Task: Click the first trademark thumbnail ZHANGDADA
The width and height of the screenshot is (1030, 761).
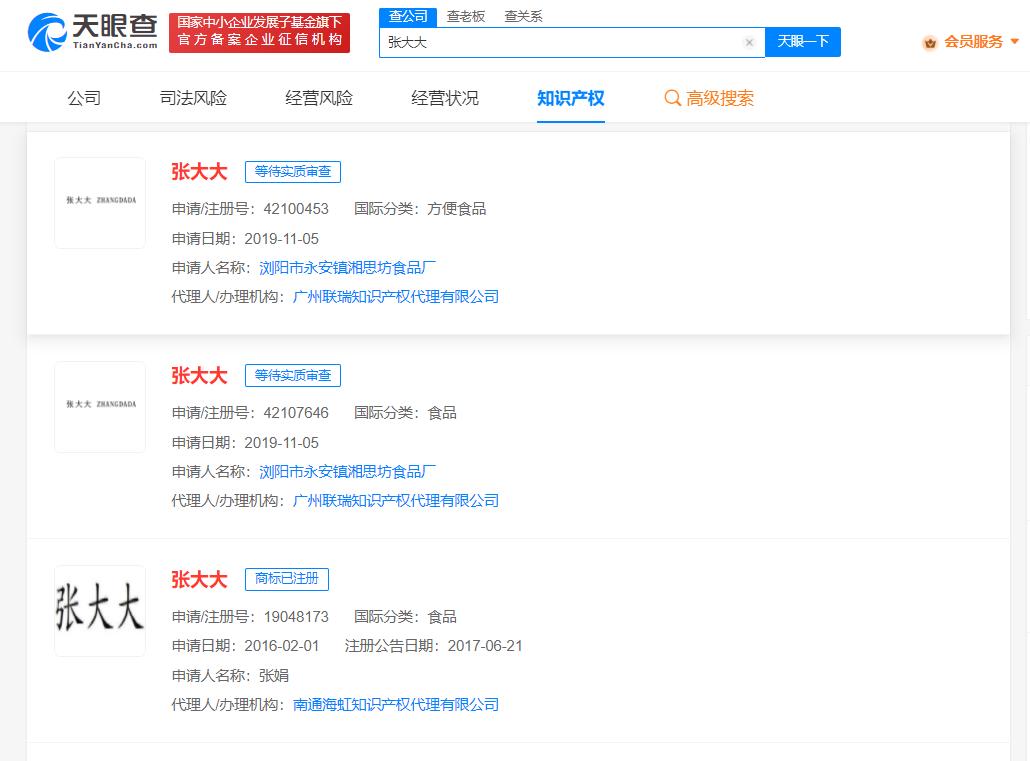Action: coord(100,202)
